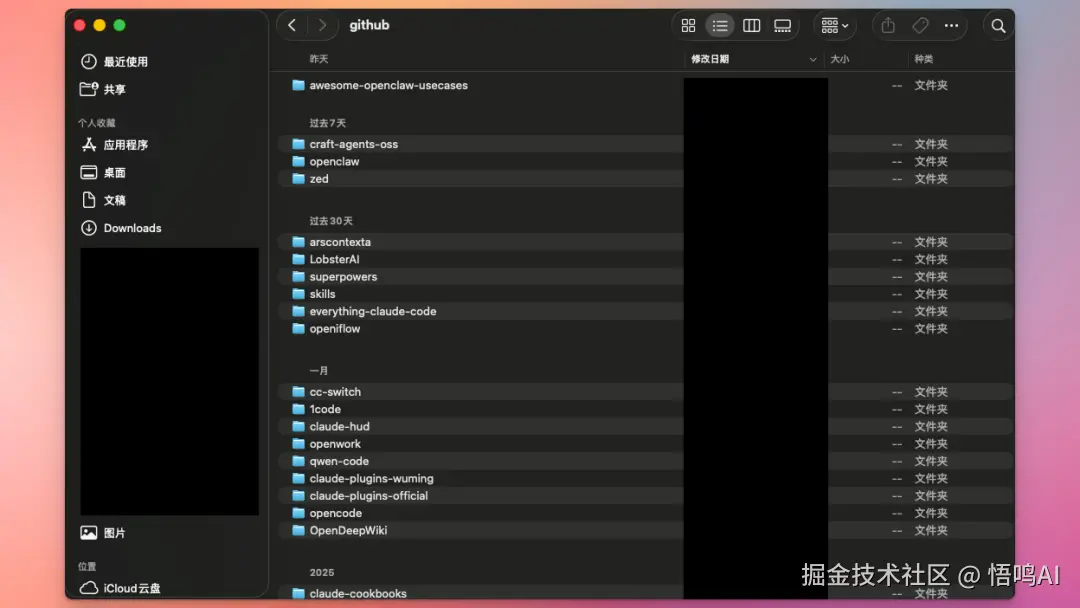1080x608 pixels.
Task: Open 图片 in the sidebar
Action: click(x=103, y=532)
